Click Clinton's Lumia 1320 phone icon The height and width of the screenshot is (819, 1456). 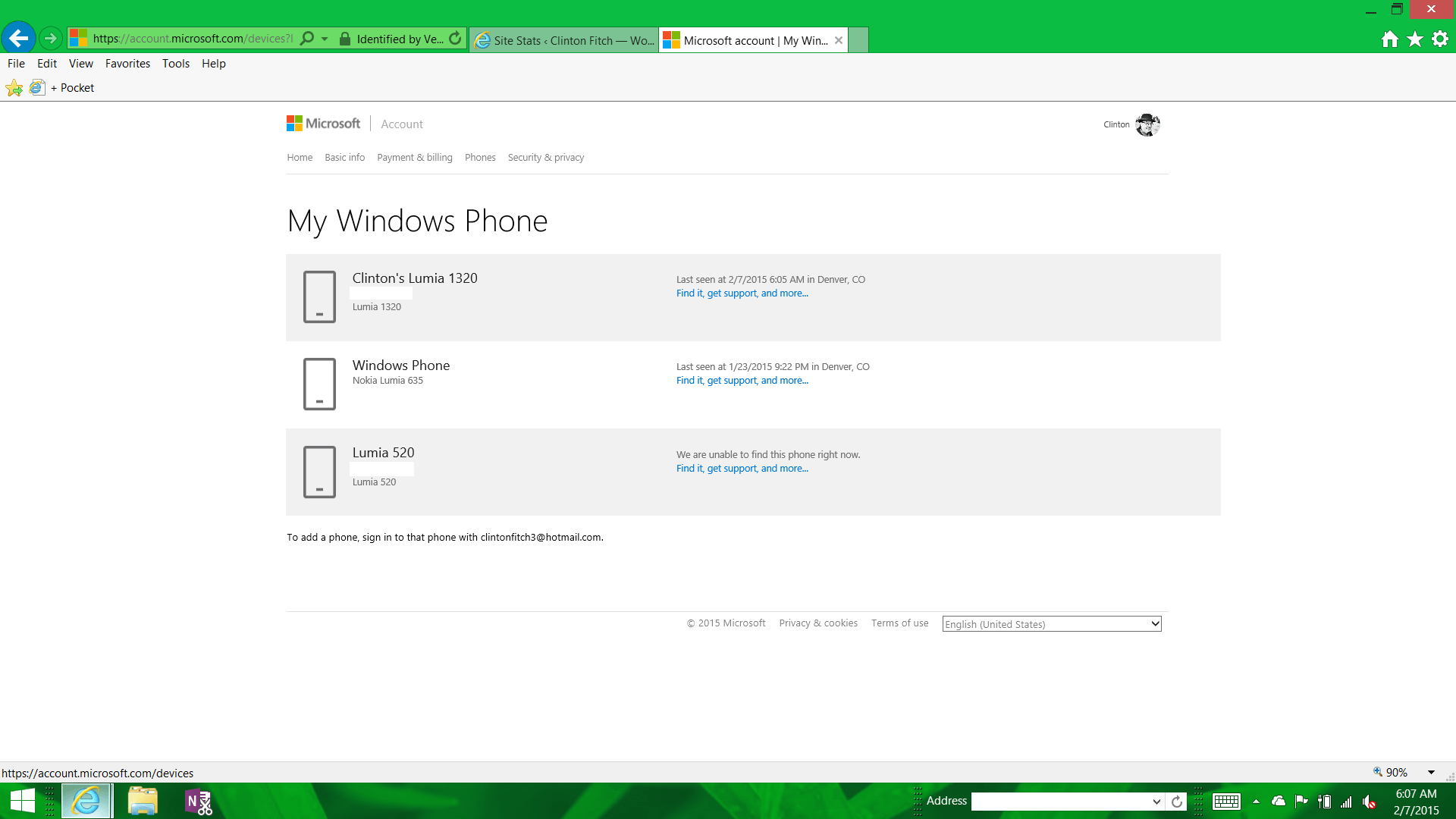[x=319, y=297]
